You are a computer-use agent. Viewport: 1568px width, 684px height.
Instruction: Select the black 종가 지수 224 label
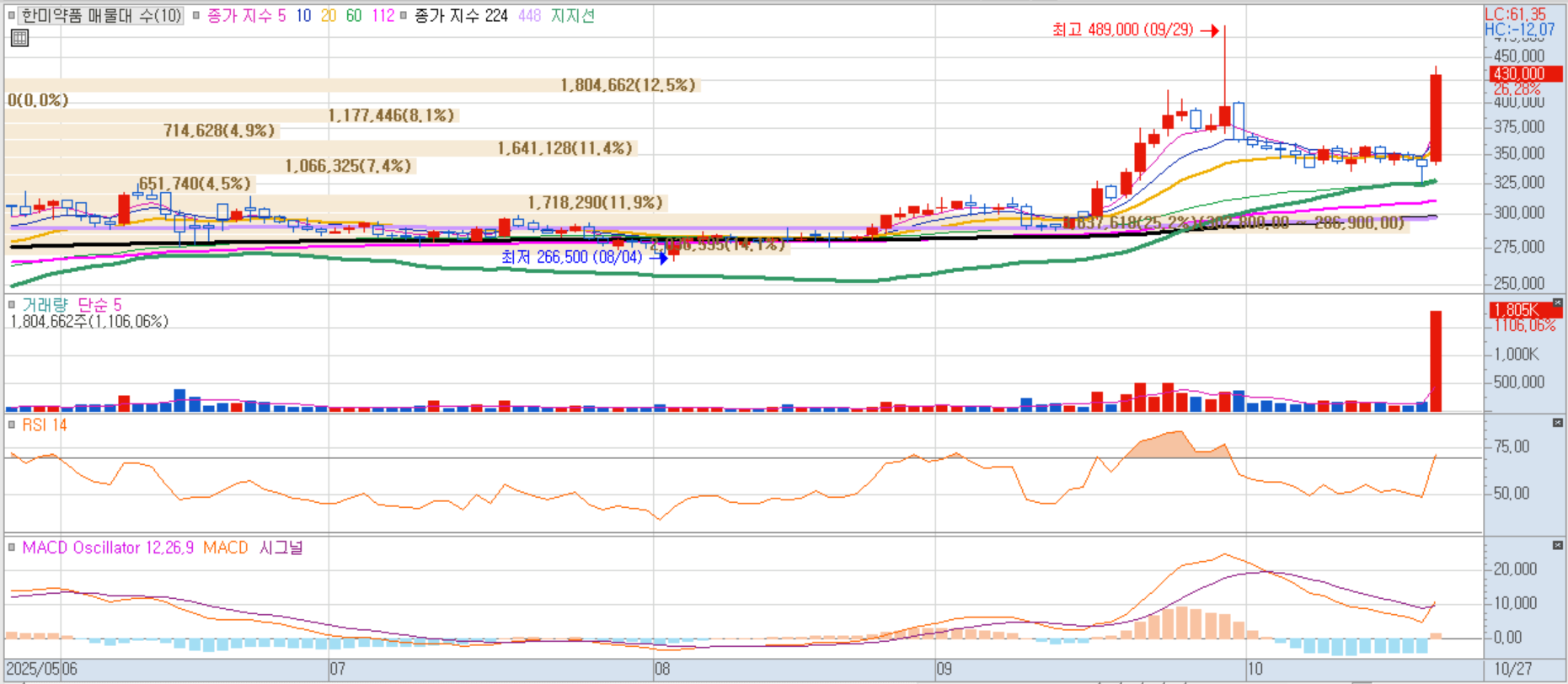pyautogui.click(x=461, y=15)
